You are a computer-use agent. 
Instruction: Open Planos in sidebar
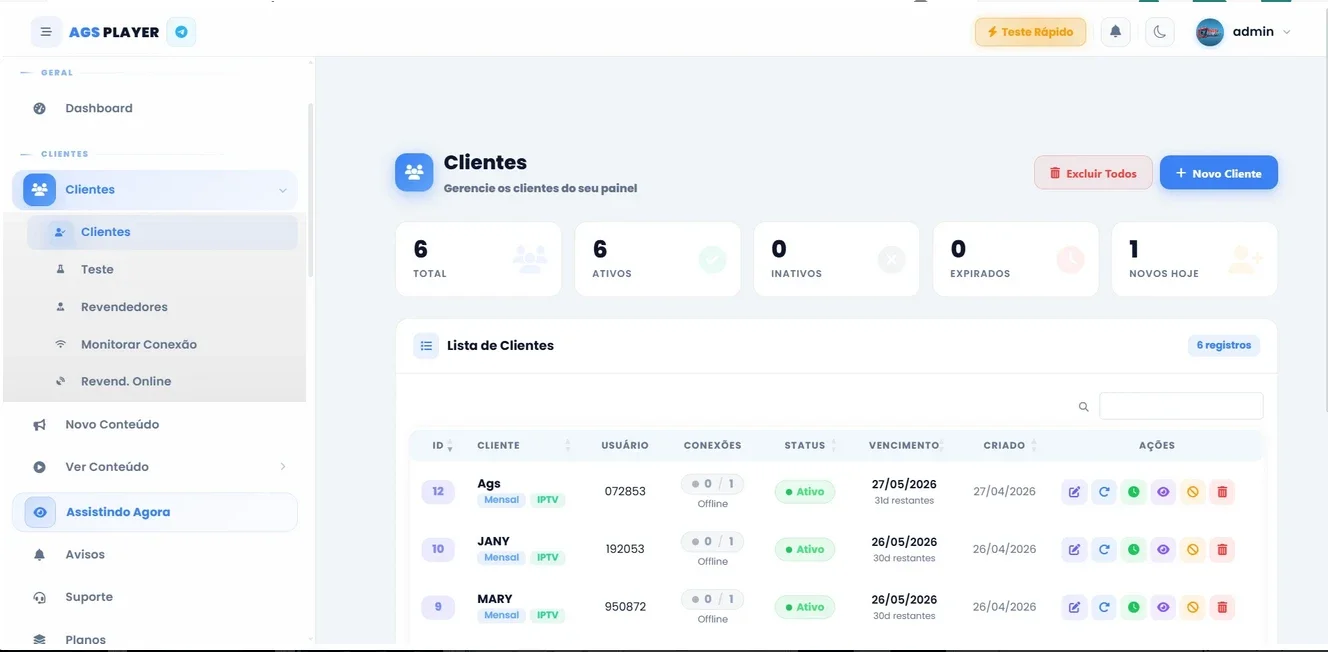(85, 639)
